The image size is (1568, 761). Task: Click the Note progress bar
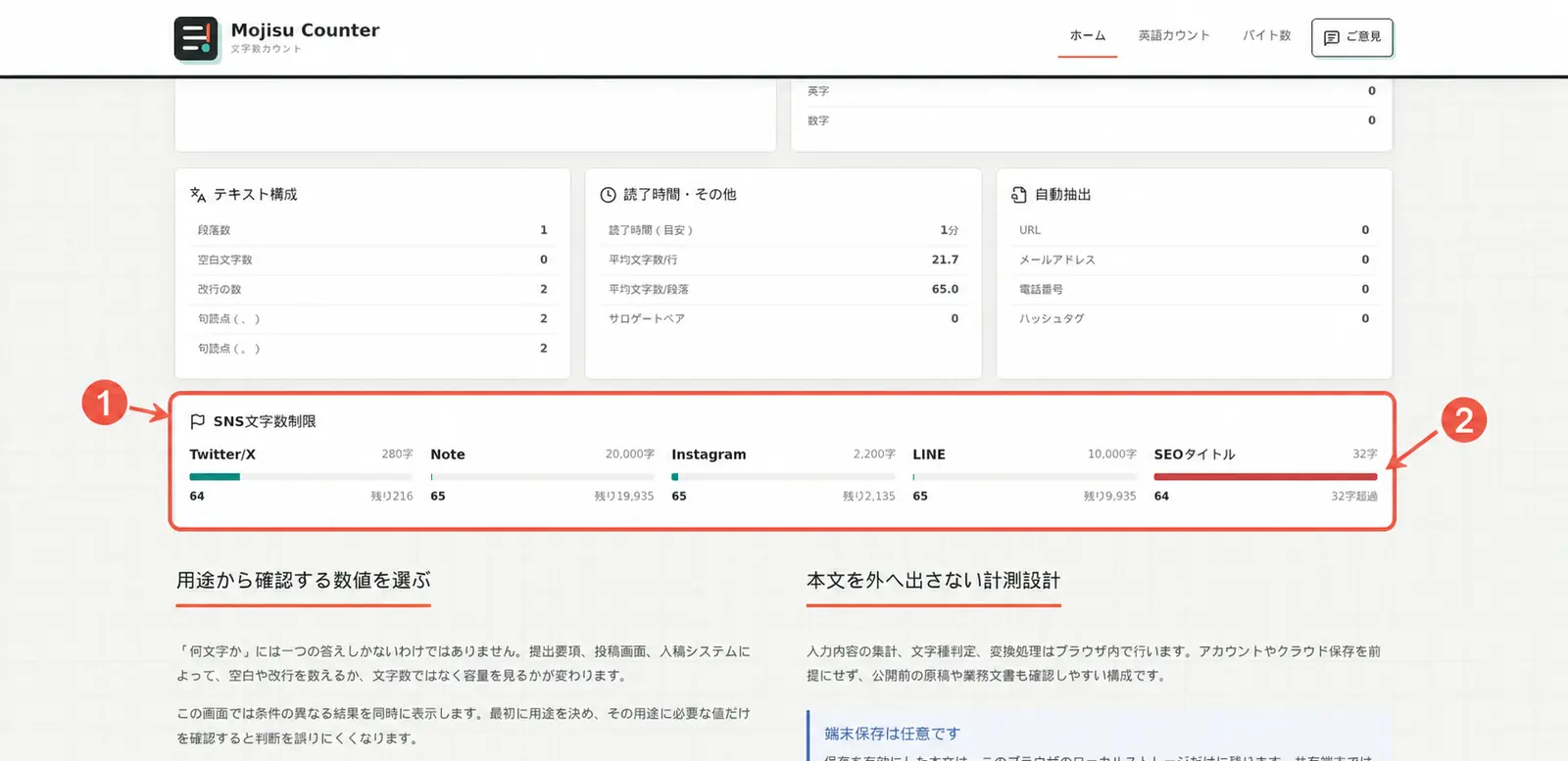point(542,477)
